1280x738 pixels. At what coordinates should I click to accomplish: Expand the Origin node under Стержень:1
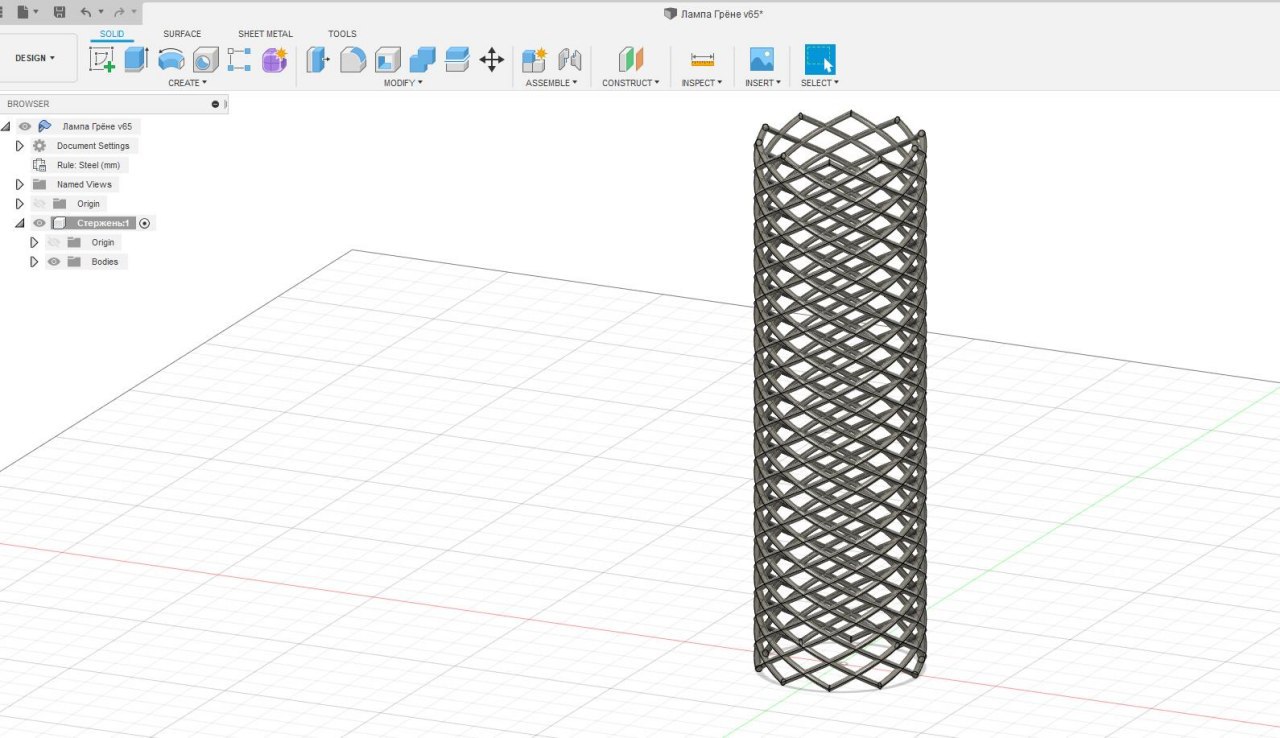(34, 242)
